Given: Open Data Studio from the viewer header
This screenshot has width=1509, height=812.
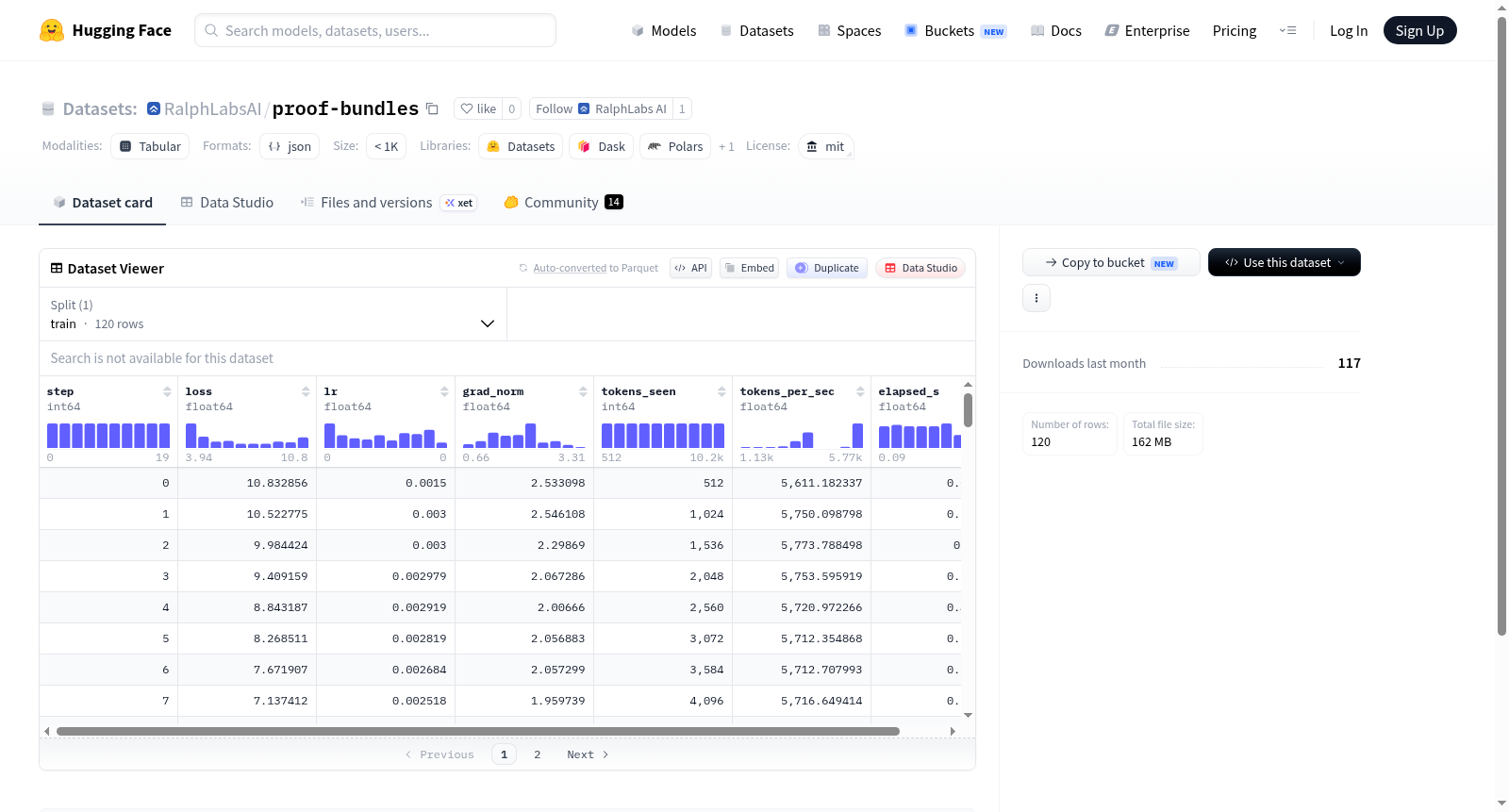Looking at the screenshot, I should pyautogui.click(x=920, y=268).
